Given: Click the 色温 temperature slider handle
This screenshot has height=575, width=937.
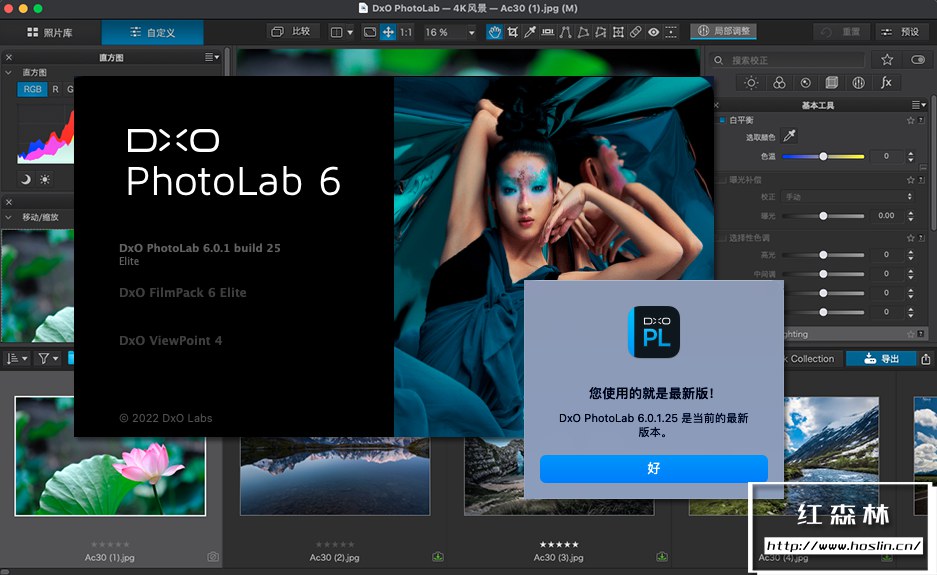Looking at the screenshot, I should tap(823, 156).
